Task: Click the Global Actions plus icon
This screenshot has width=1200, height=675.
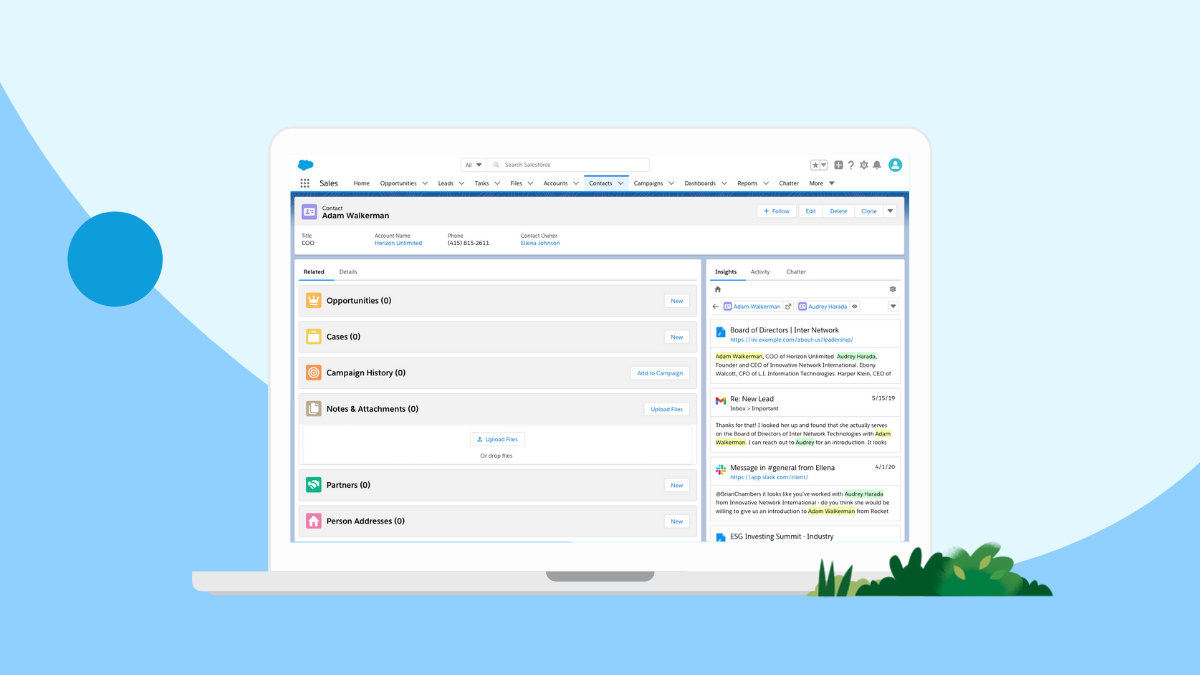Action: pyautogui.click(x=838, y=165)
